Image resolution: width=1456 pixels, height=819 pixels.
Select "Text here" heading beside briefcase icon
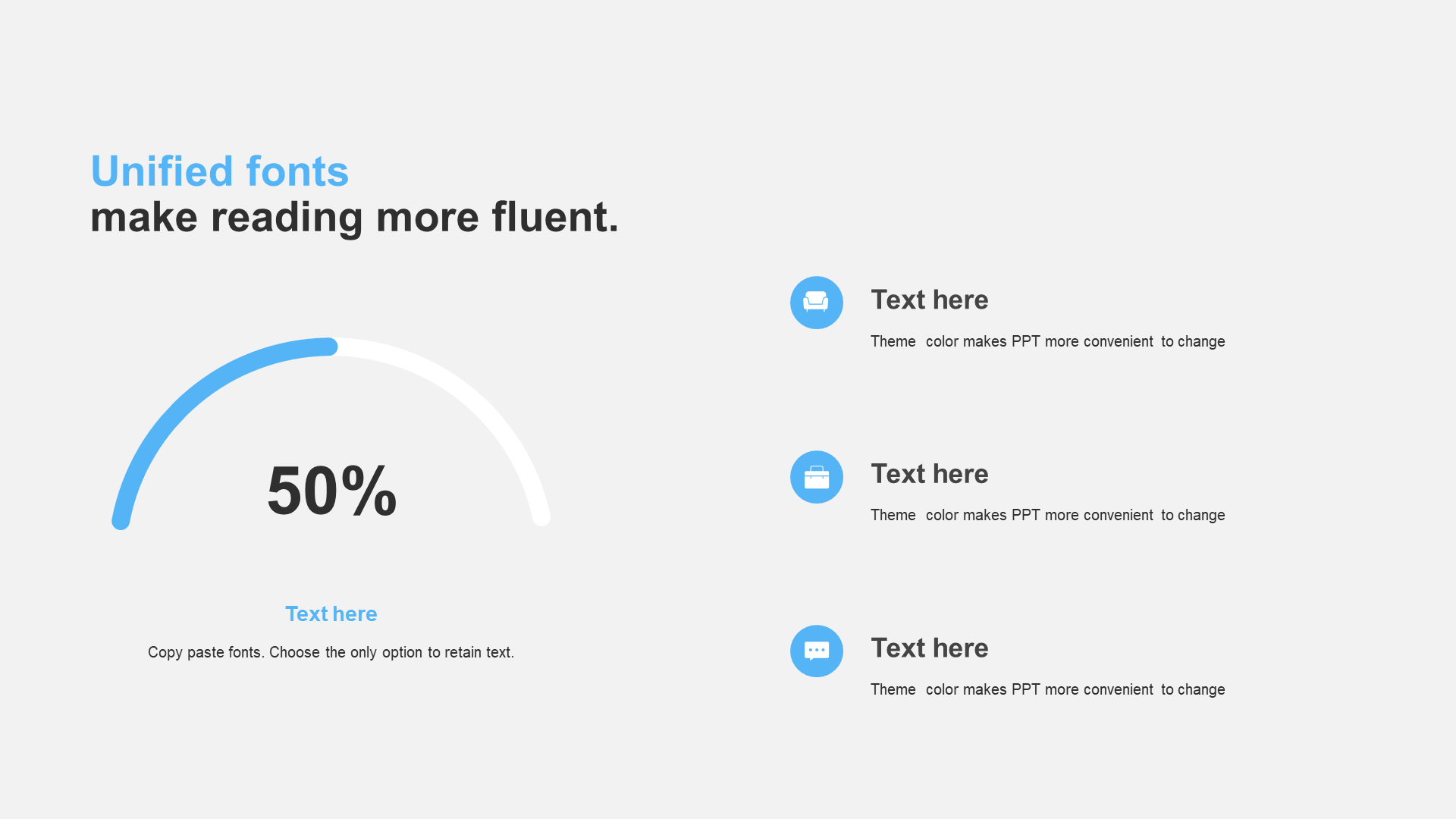pos(930,474)
